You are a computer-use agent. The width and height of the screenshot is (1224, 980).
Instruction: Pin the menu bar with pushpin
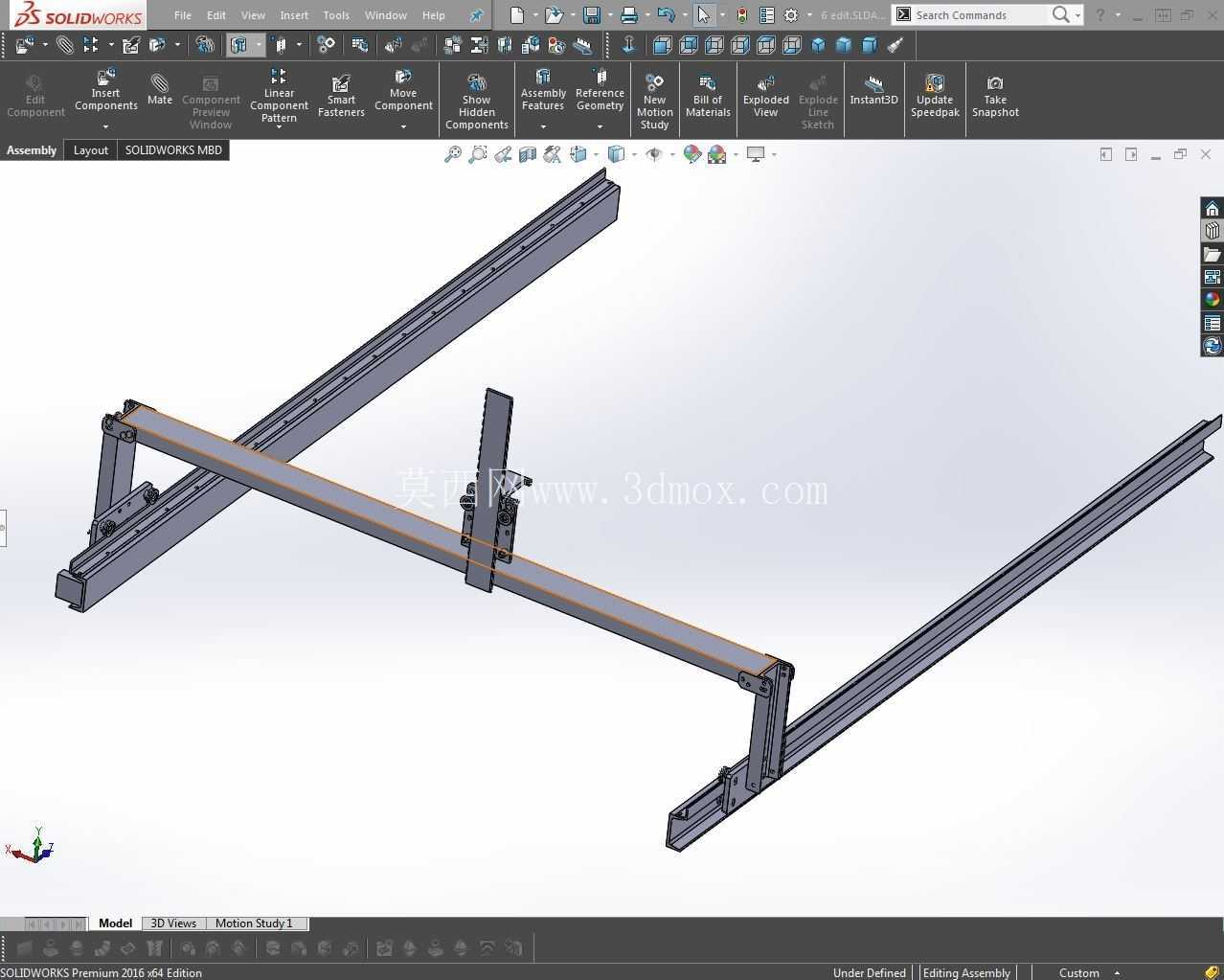click(476, 15)
